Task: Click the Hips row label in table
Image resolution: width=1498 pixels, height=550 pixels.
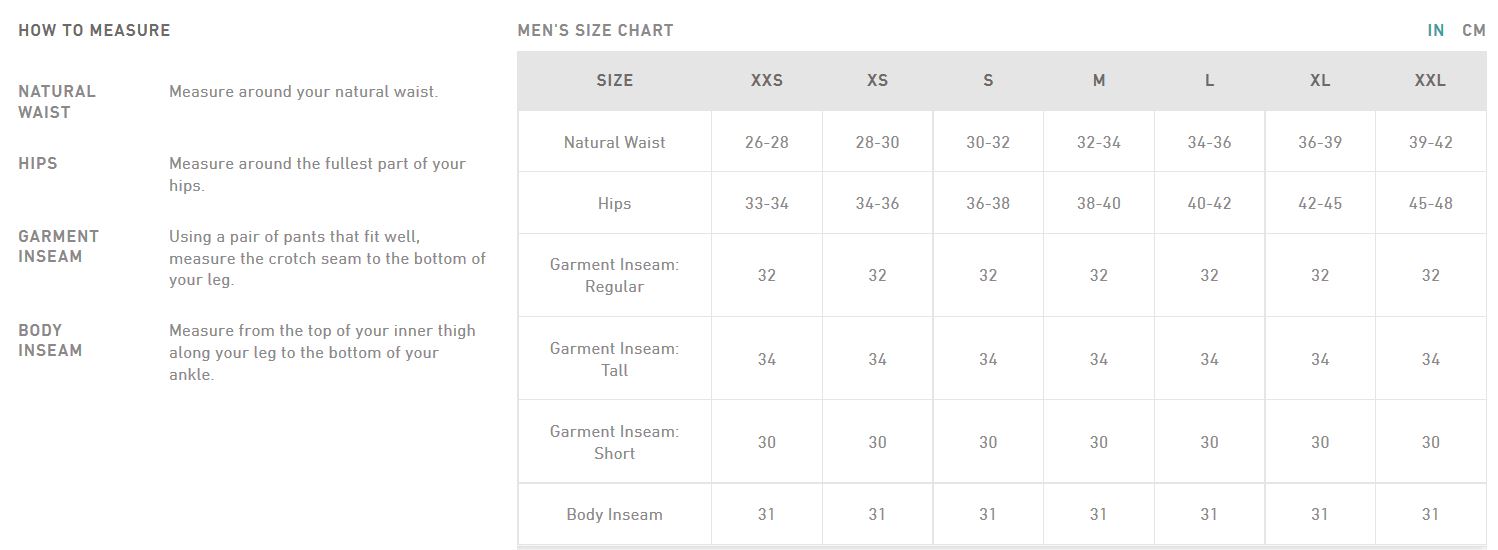Action: point(614,203)
